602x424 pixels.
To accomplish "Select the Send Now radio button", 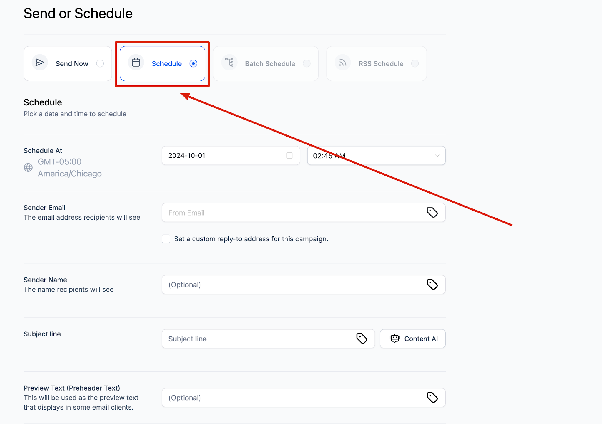I will [x=100, y=63].
